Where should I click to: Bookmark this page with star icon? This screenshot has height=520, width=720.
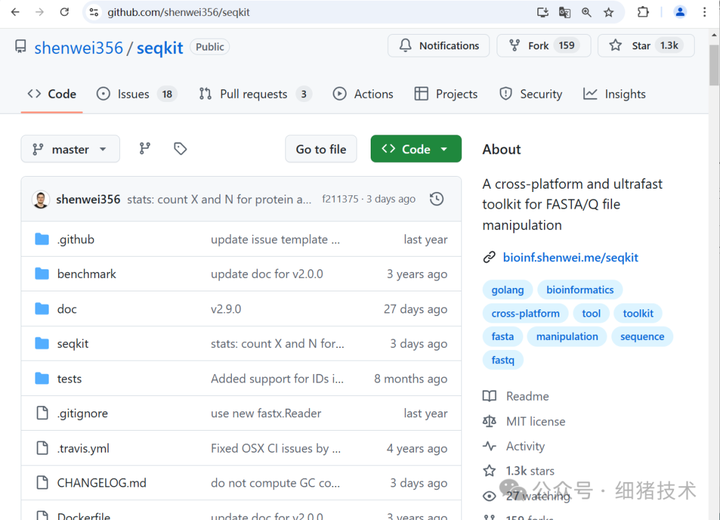(609, 12)
